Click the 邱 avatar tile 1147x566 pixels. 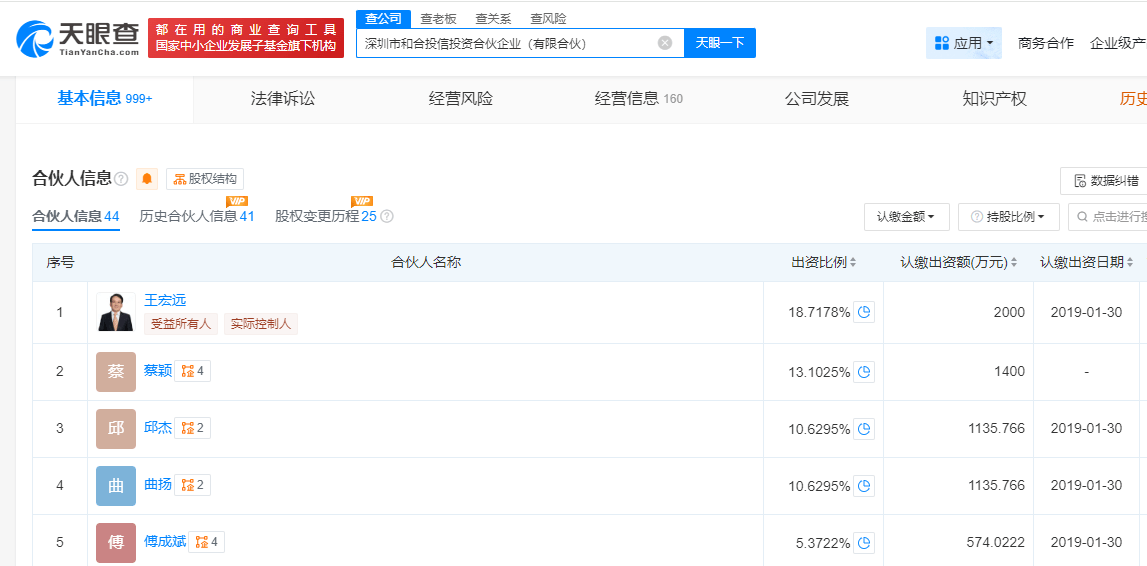pos(116,429)
